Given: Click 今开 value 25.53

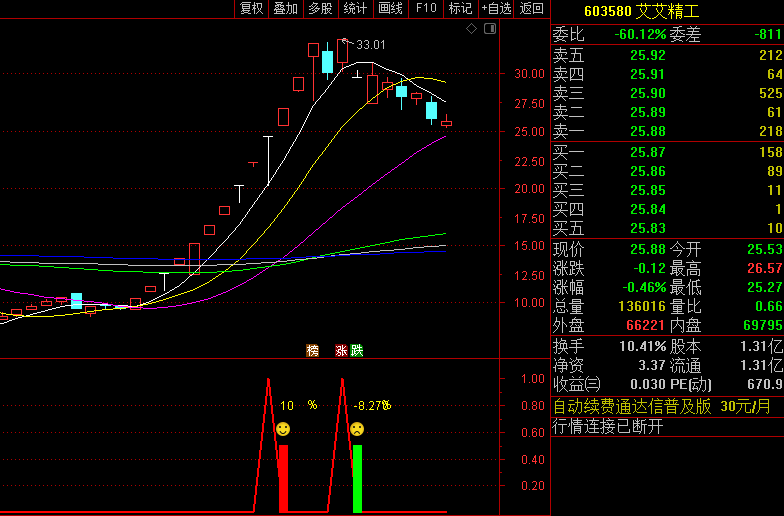Looking at the screenshot, I should coord(764,249).
